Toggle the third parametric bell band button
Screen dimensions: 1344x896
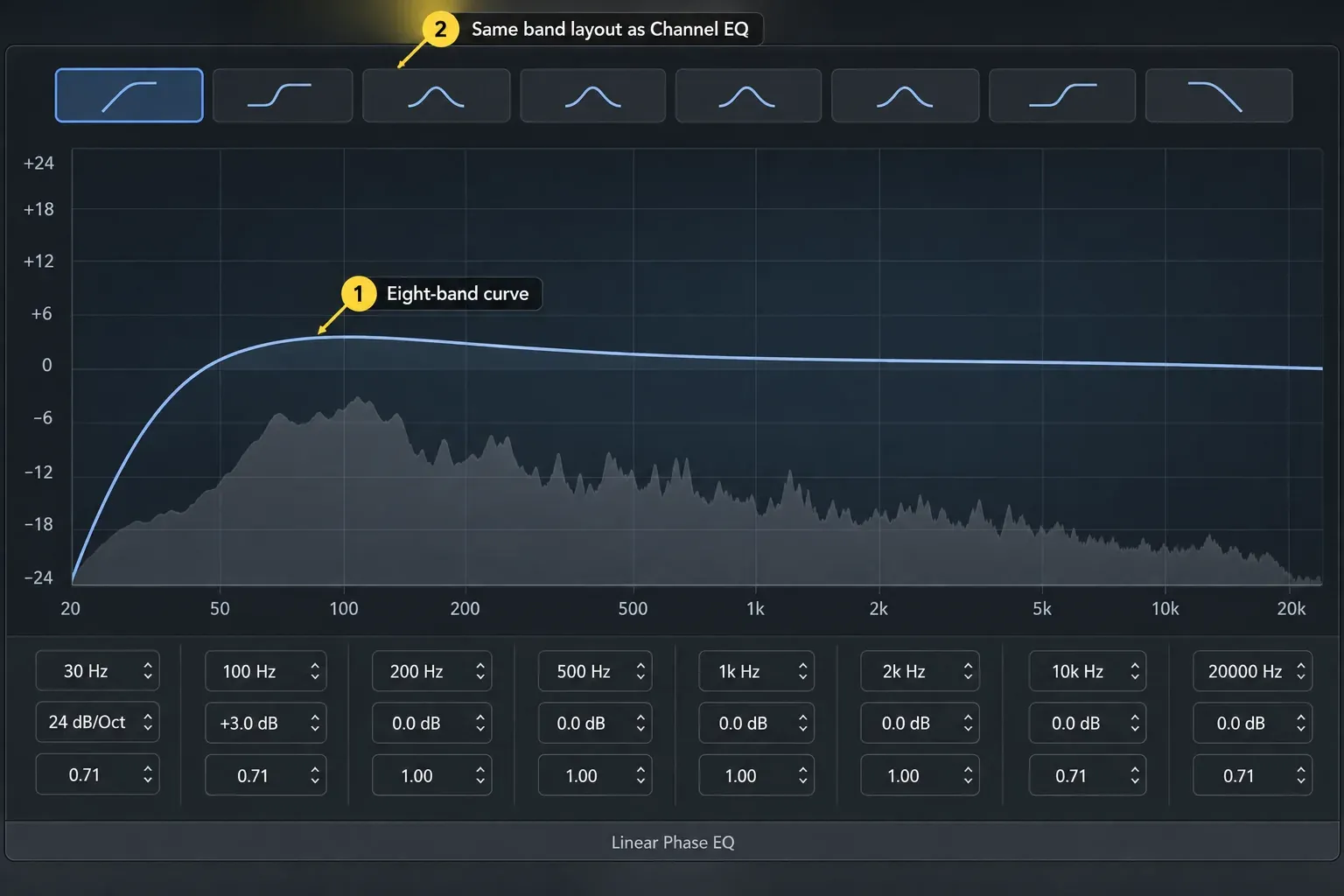click(748, 95)
